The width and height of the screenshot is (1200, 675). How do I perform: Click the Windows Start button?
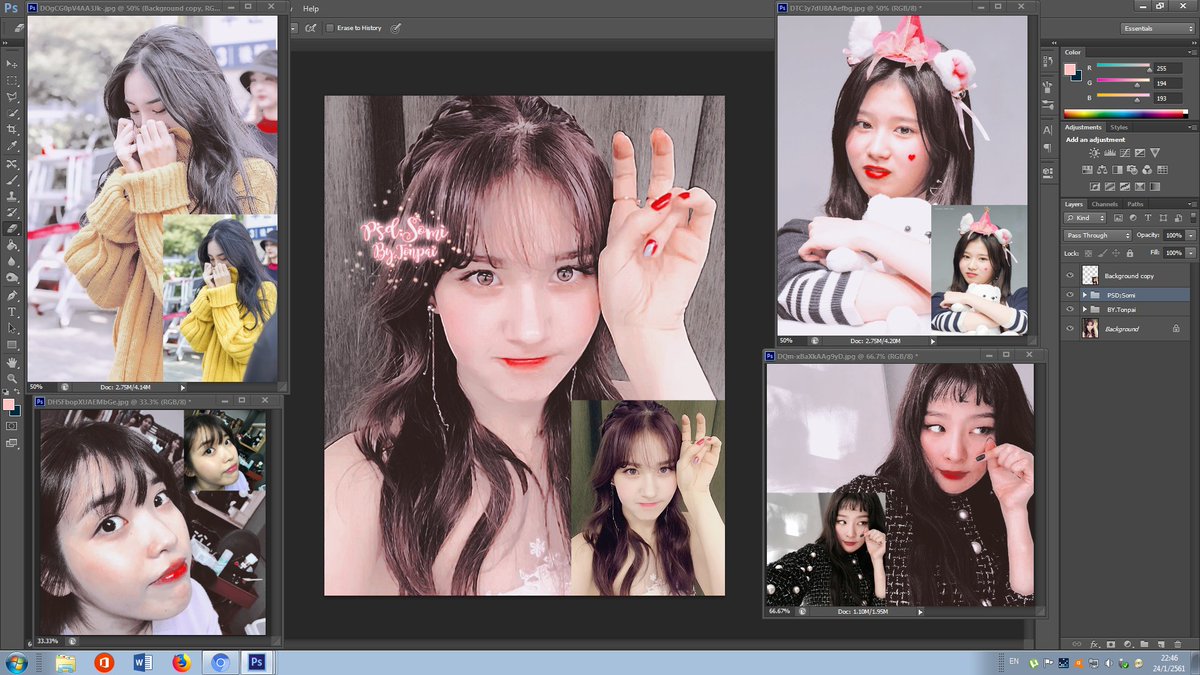point(17,662)
